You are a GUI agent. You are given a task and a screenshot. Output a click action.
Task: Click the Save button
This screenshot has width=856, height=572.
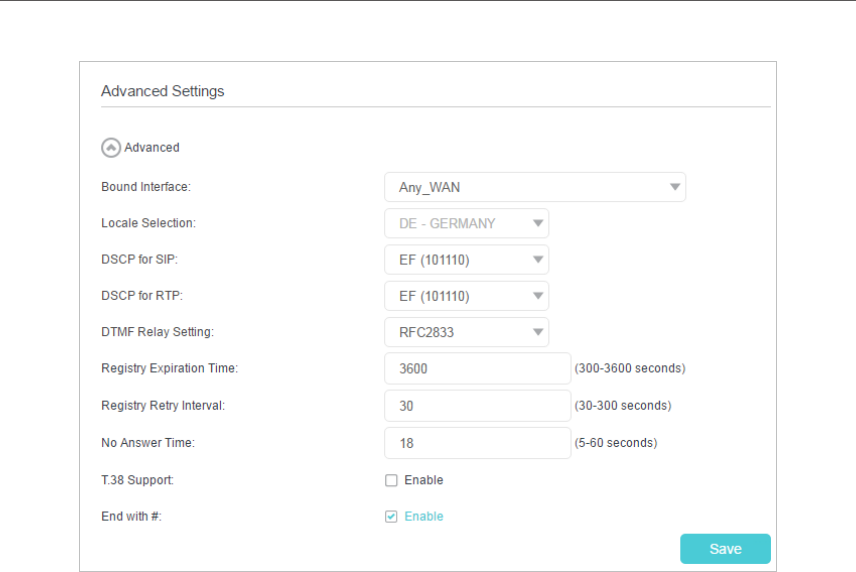(x=725, y=549)
